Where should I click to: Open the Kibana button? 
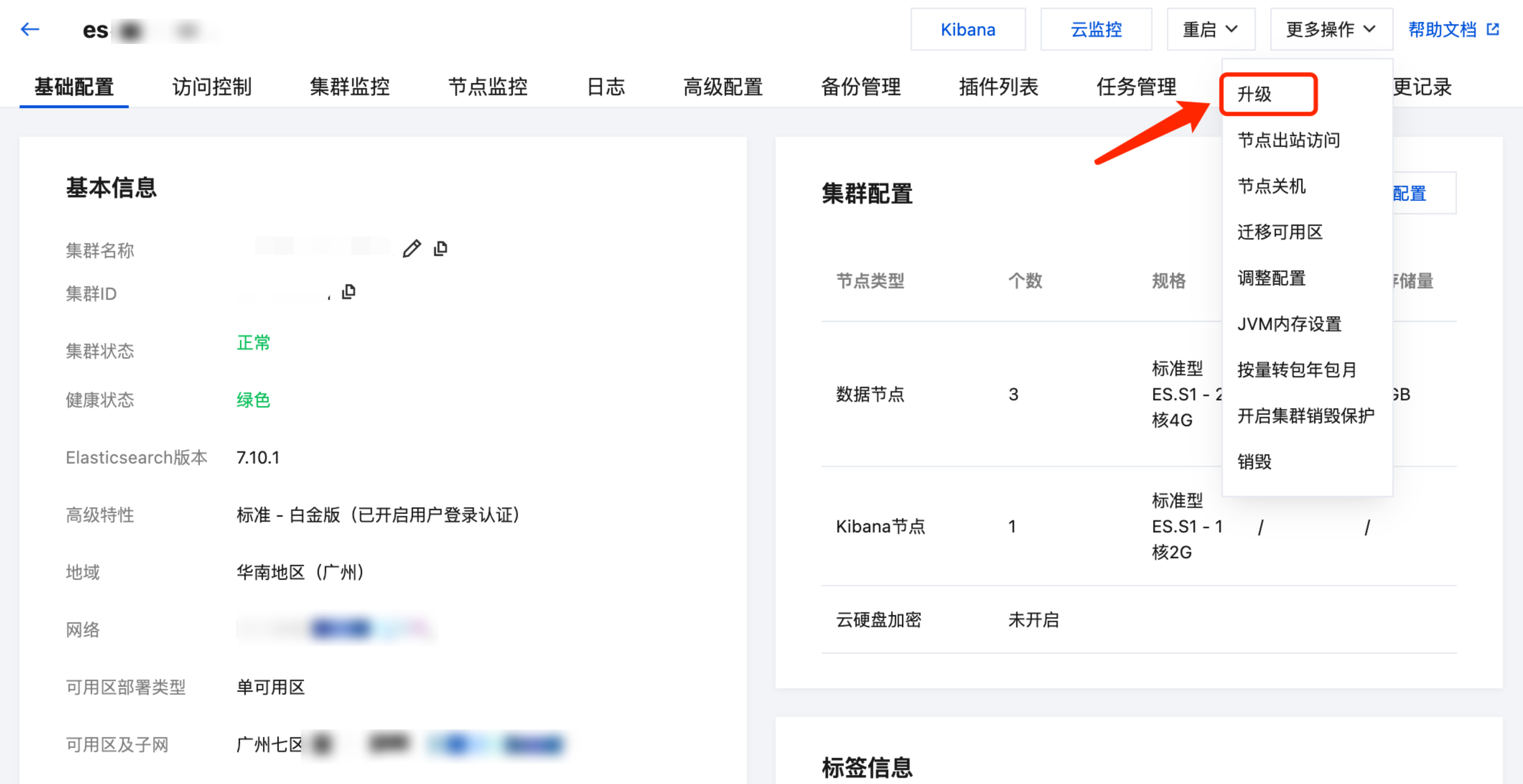click(x=967, y=29)
